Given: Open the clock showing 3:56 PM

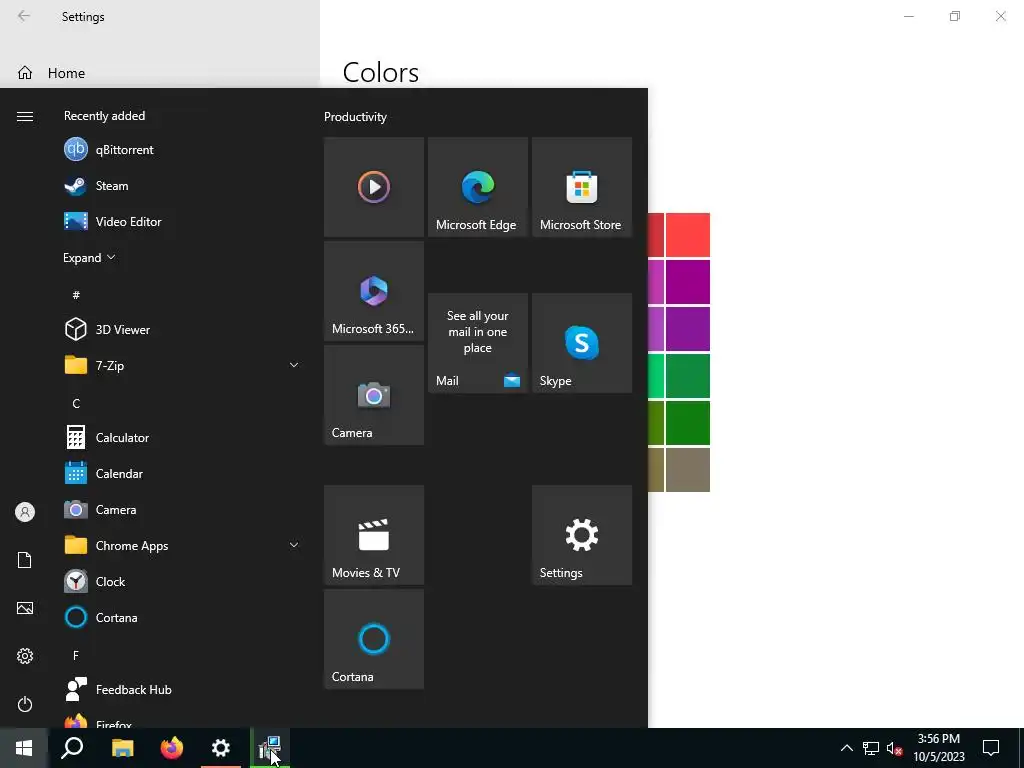Looking at the screenshot, I should tap(938, 748).
